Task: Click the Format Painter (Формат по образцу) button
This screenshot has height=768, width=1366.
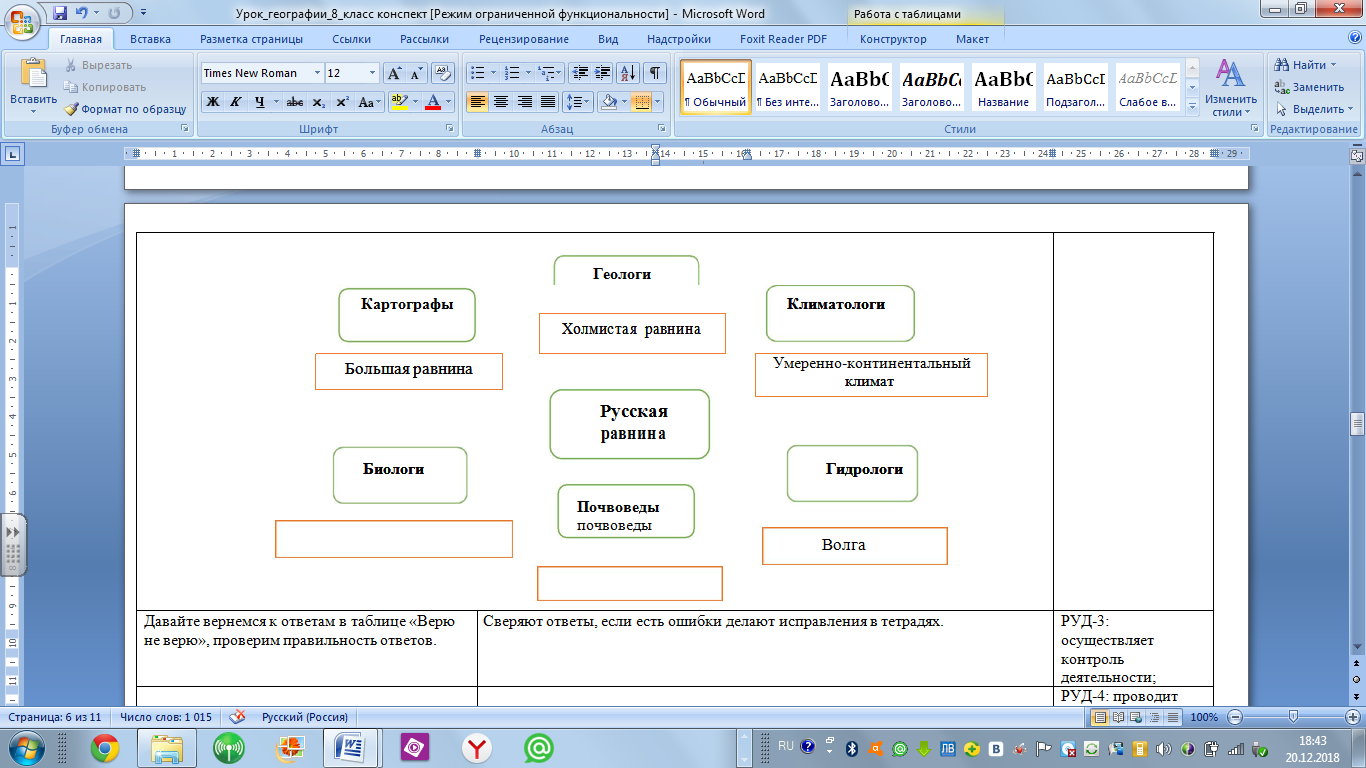Action: coord(125,109)
